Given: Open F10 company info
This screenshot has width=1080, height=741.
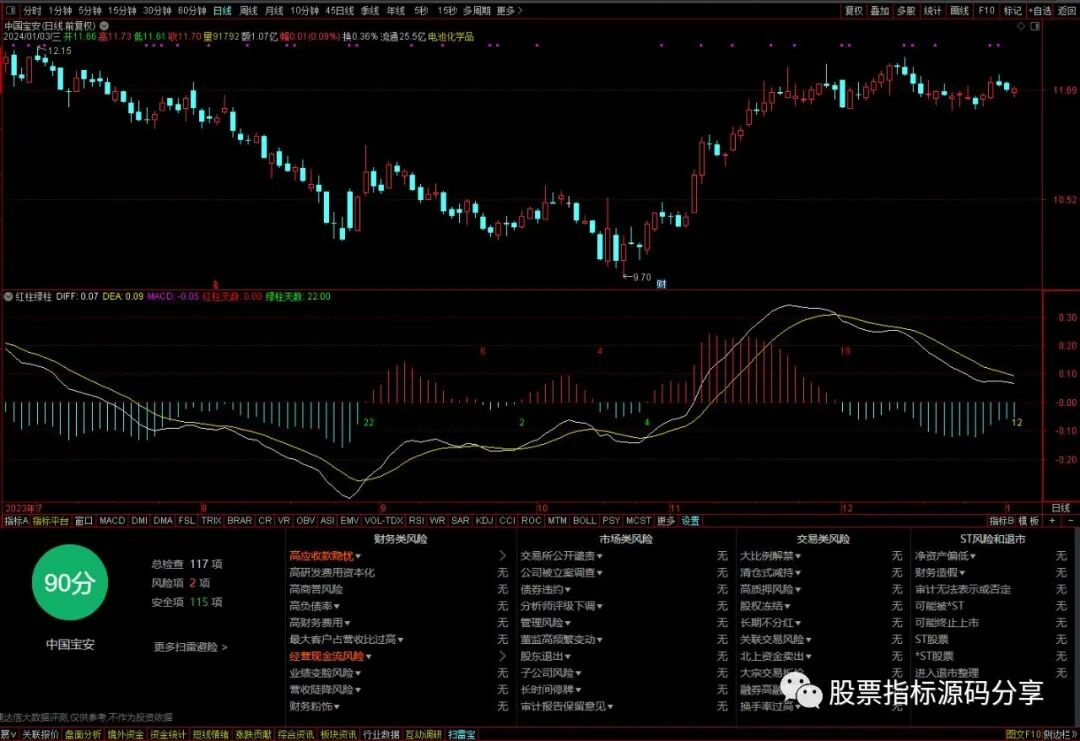Looking at the screenshot, I should click(986, 11).
